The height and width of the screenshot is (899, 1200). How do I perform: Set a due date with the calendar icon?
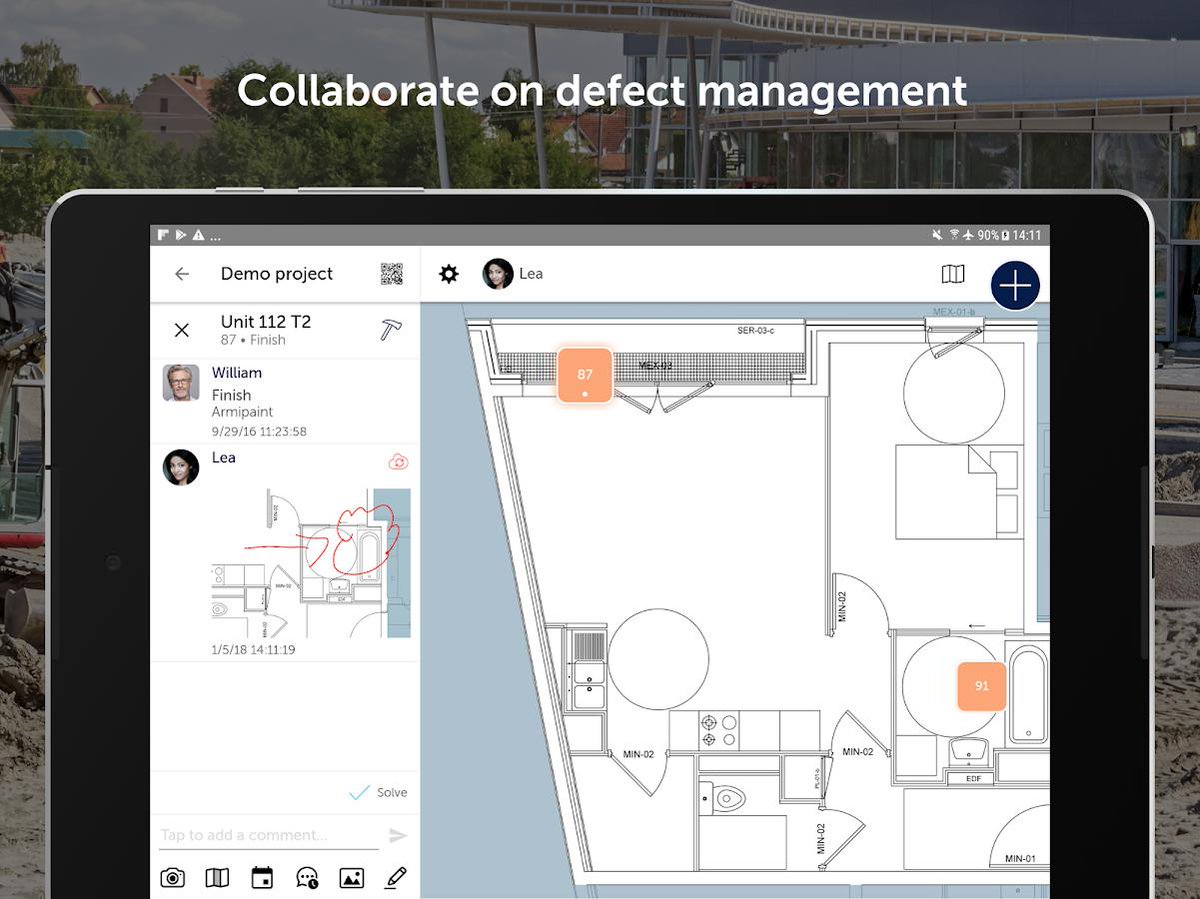[x=262, y=878]
